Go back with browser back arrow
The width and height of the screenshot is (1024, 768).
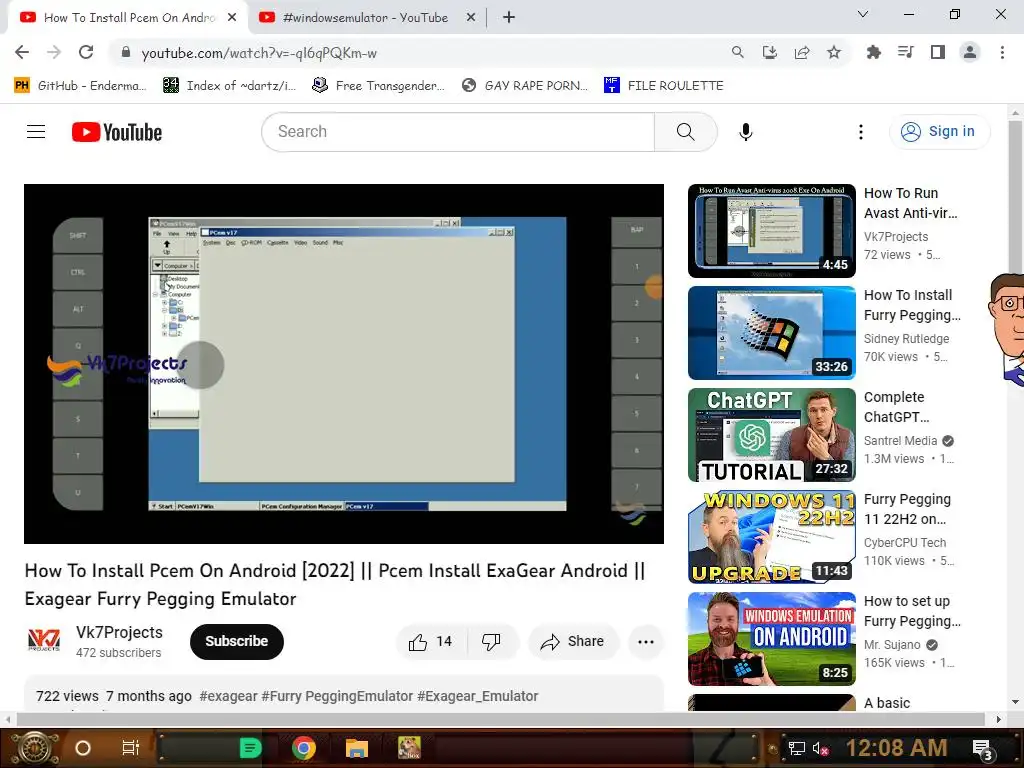22,52
